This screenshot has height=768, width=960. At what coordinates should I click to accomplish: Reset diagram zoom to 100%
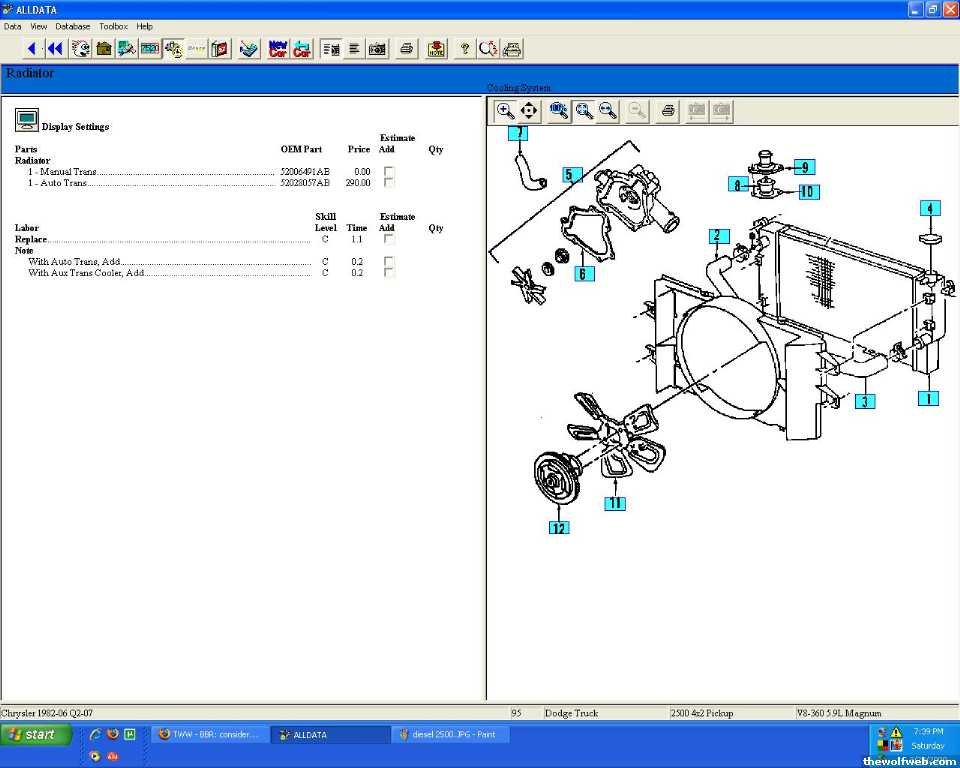[559, 111]
